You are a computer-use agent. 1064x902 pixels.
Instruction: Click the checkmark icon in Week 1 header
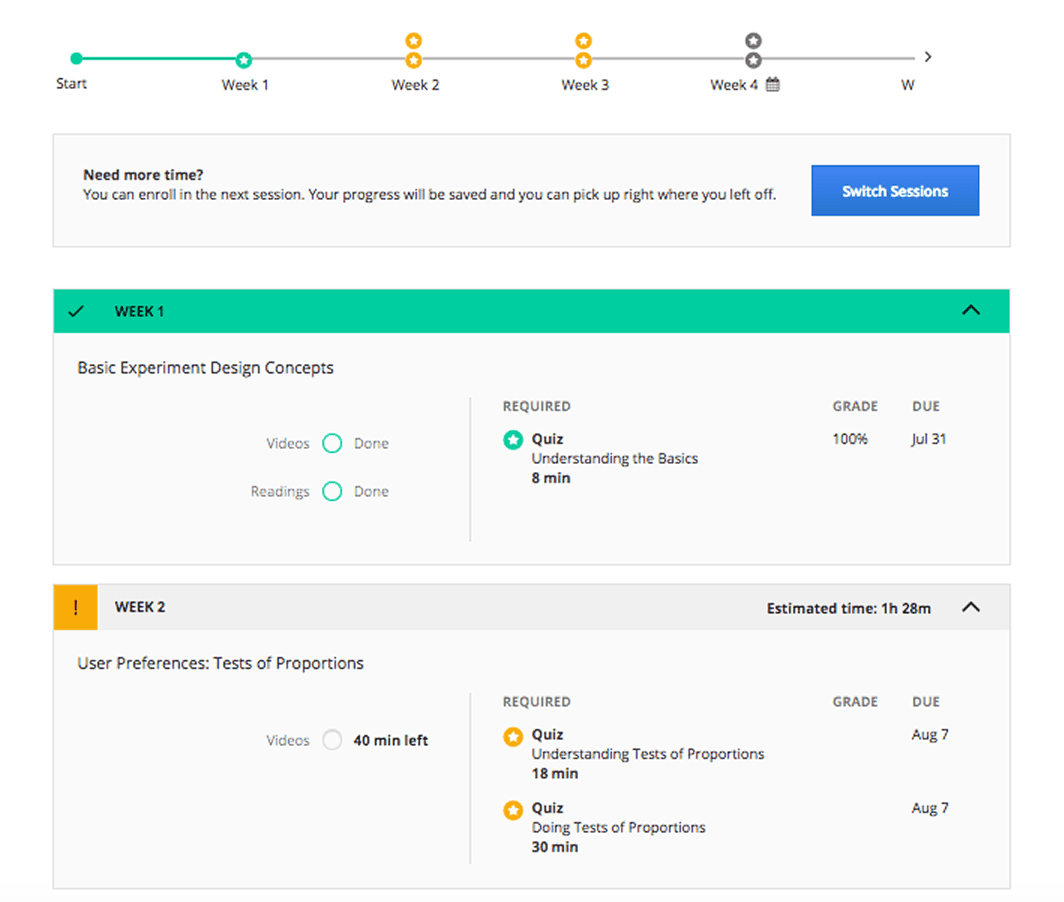pos(76,311)
